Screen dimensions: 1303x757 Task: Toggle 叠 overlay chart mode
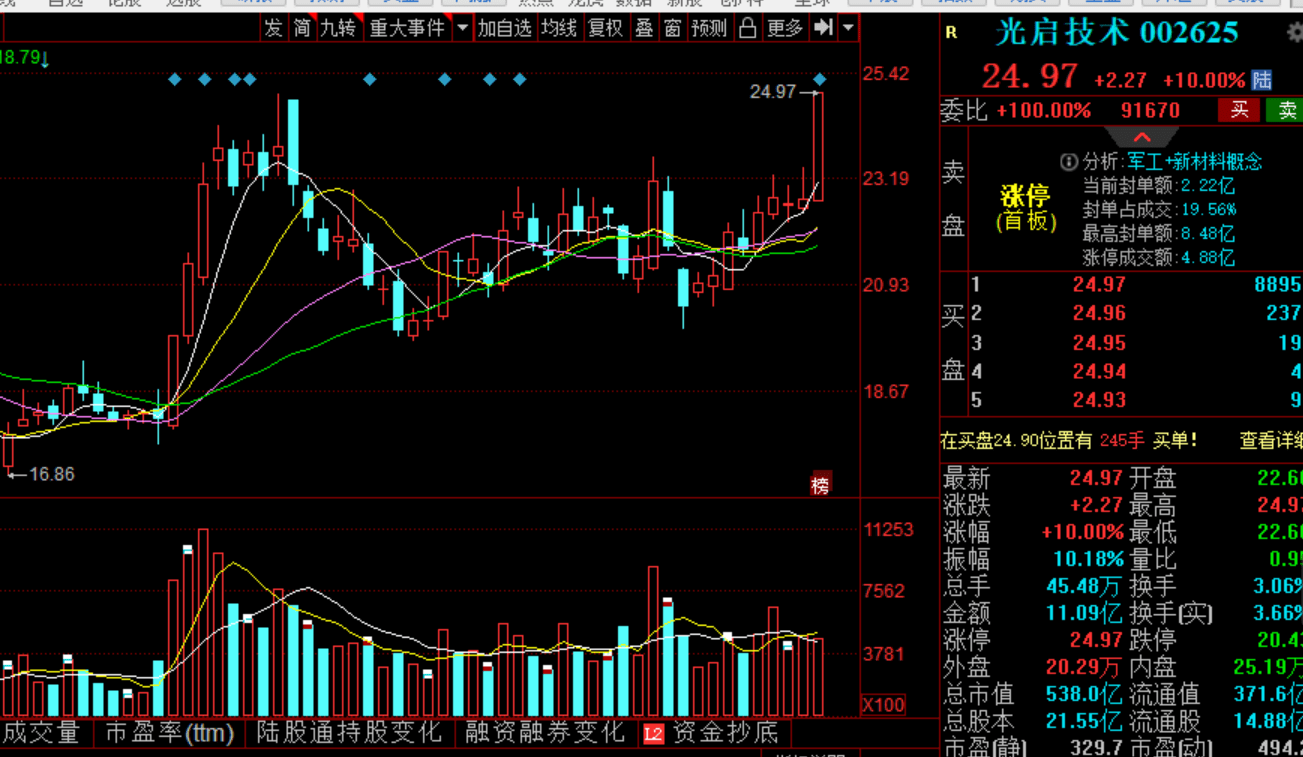coord(644,28)
